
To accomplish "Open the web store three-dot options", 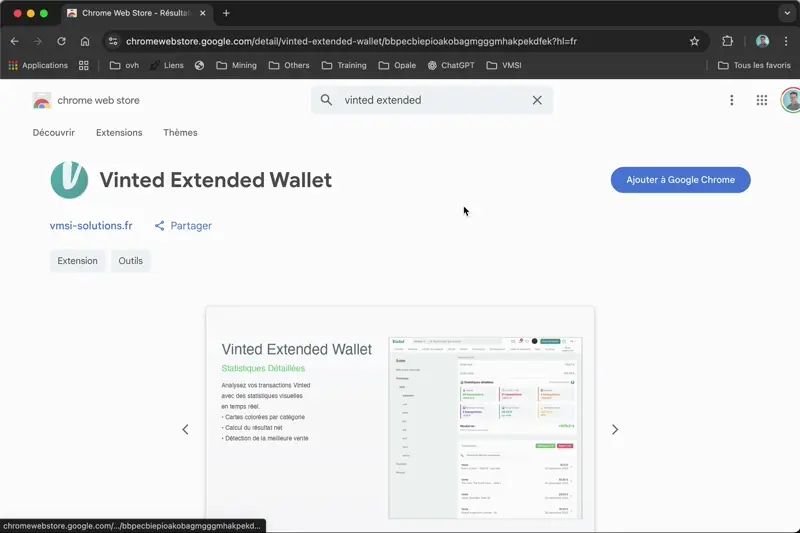I will 732,100.
